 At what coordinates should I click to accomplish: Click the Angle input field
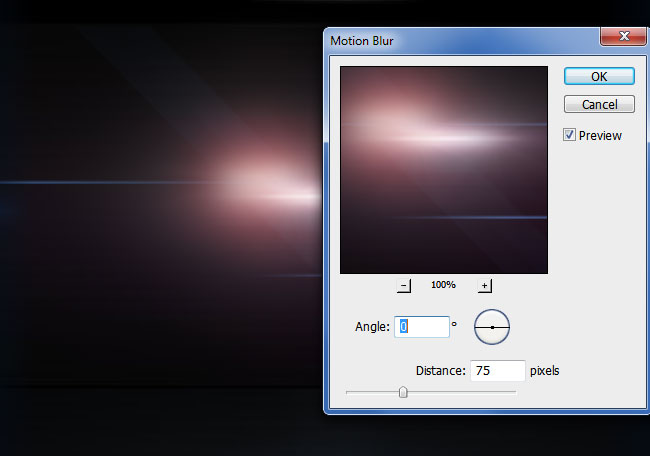pos(420,326)
